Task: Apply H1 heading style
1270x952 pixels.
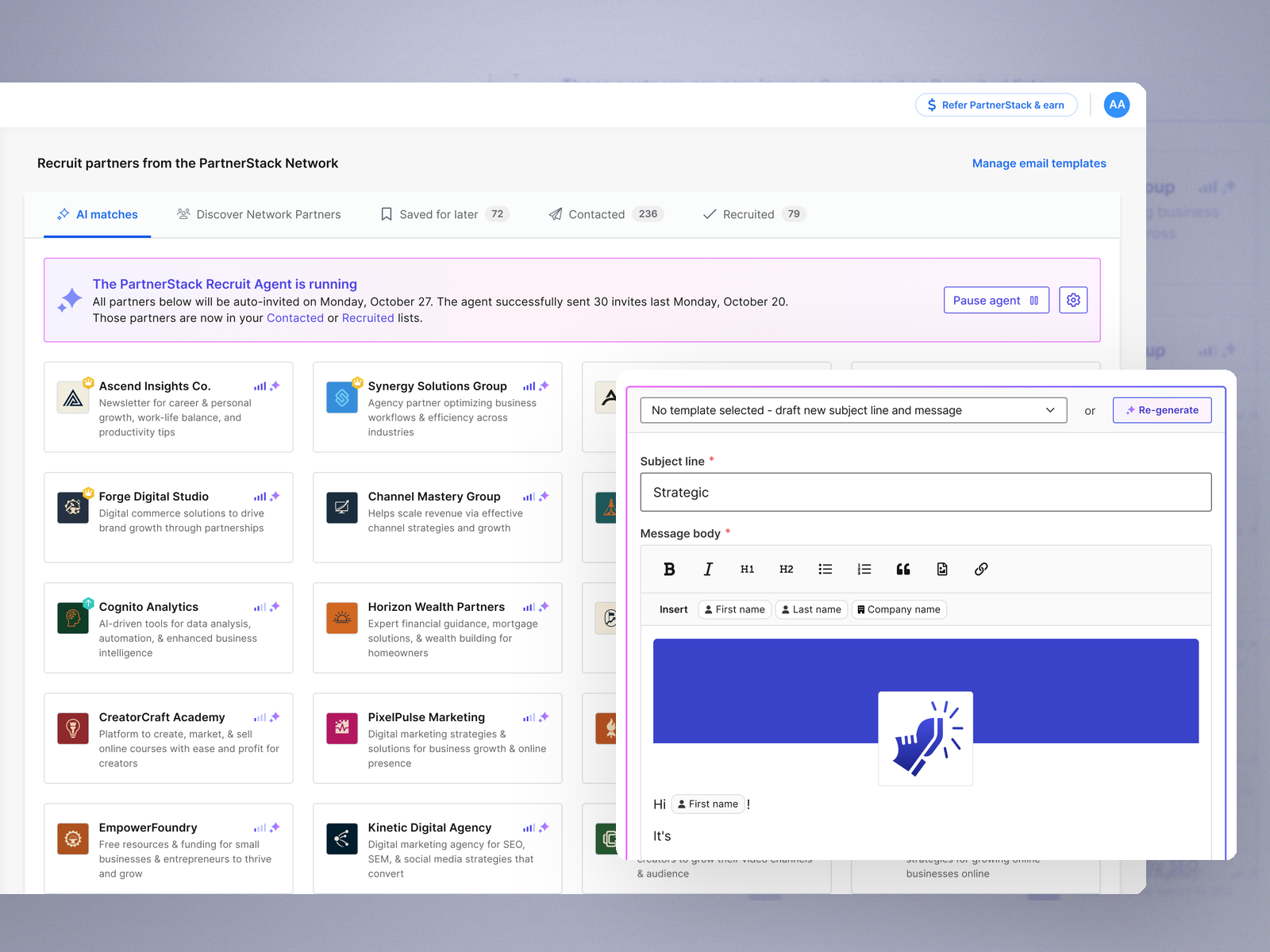Action: coord(747,569)
